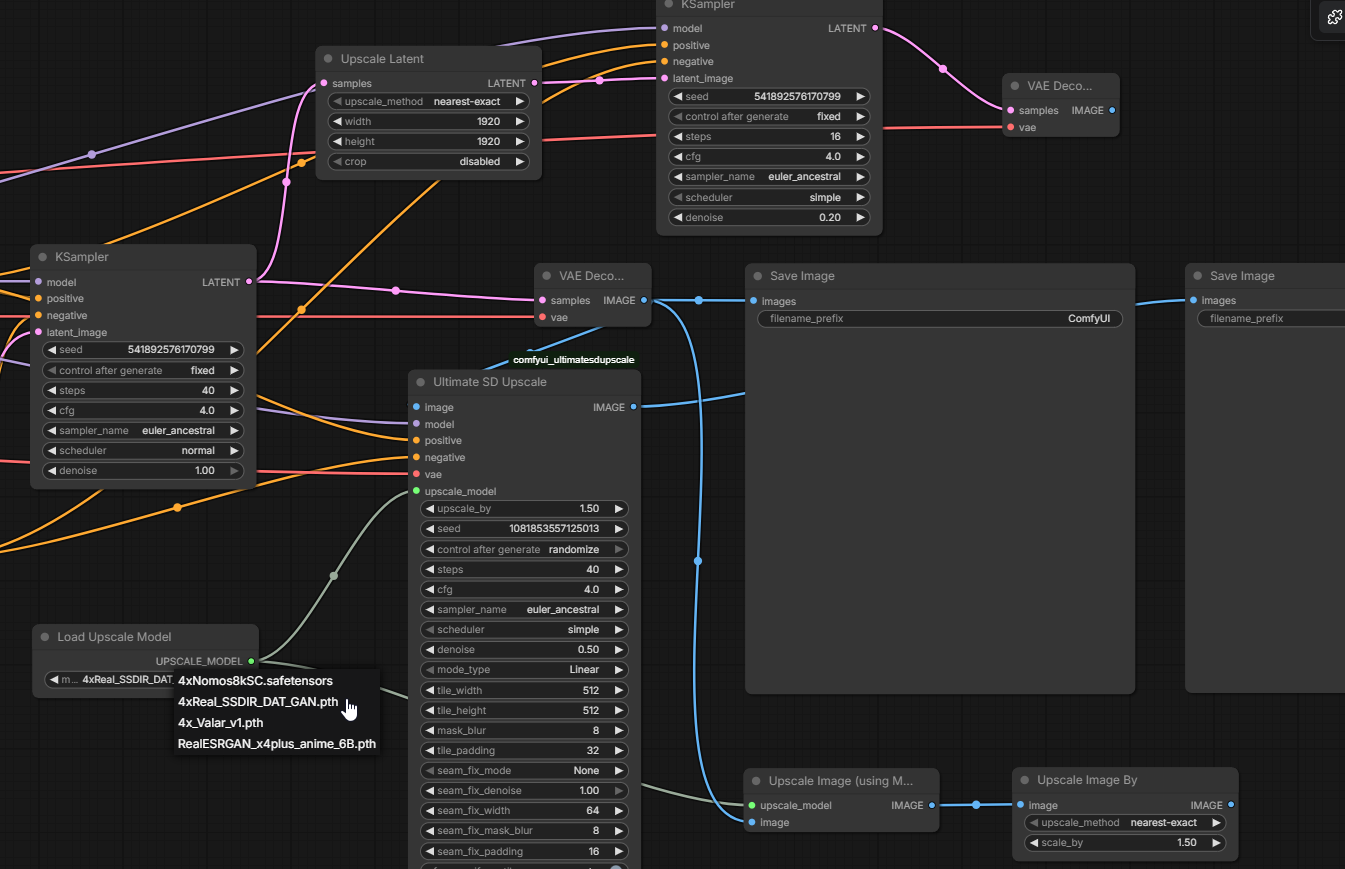Click the filename_prefix ComfyUI text field

[x=940, y=319]
